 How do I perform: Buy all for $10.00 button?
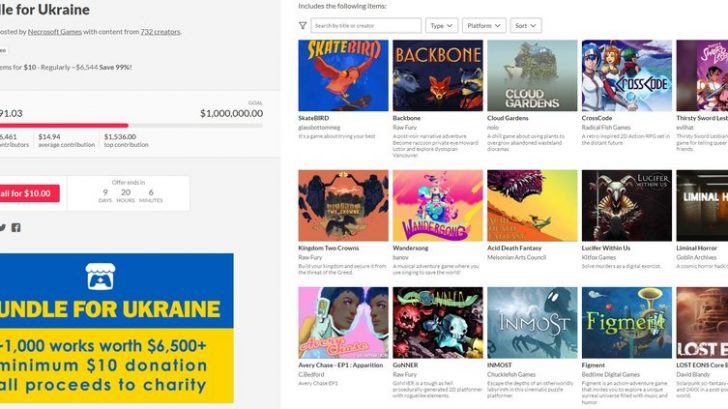29,194
